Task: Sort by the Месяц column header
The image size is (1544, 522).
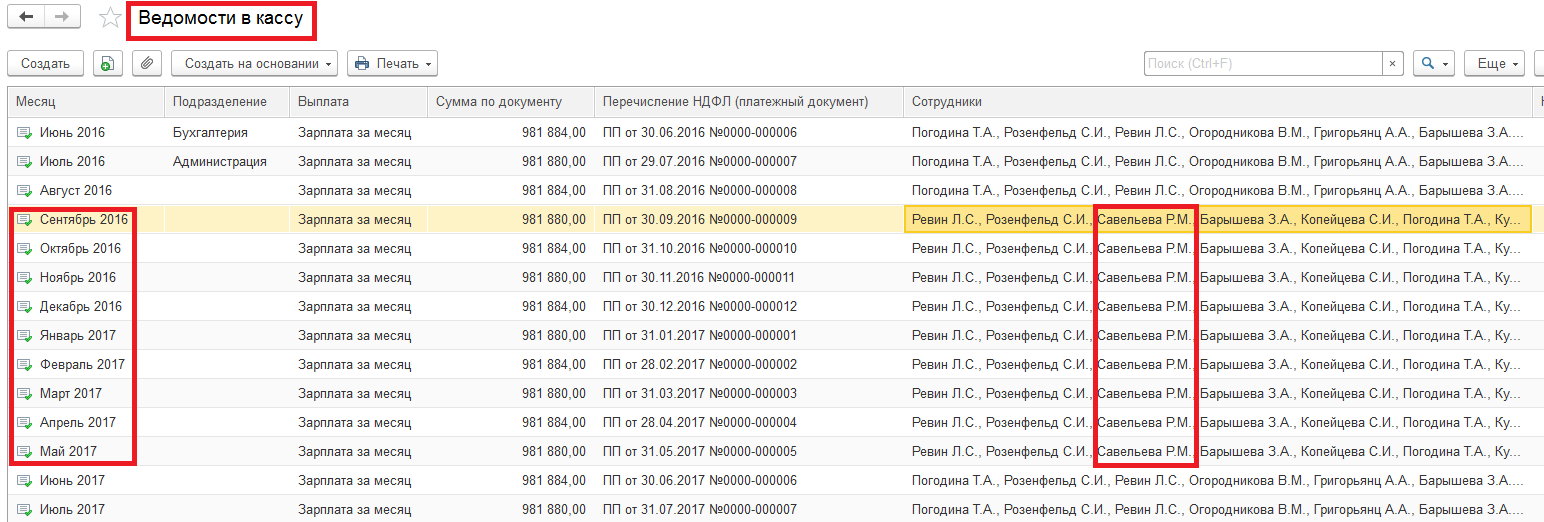Action: pos(86,102)
